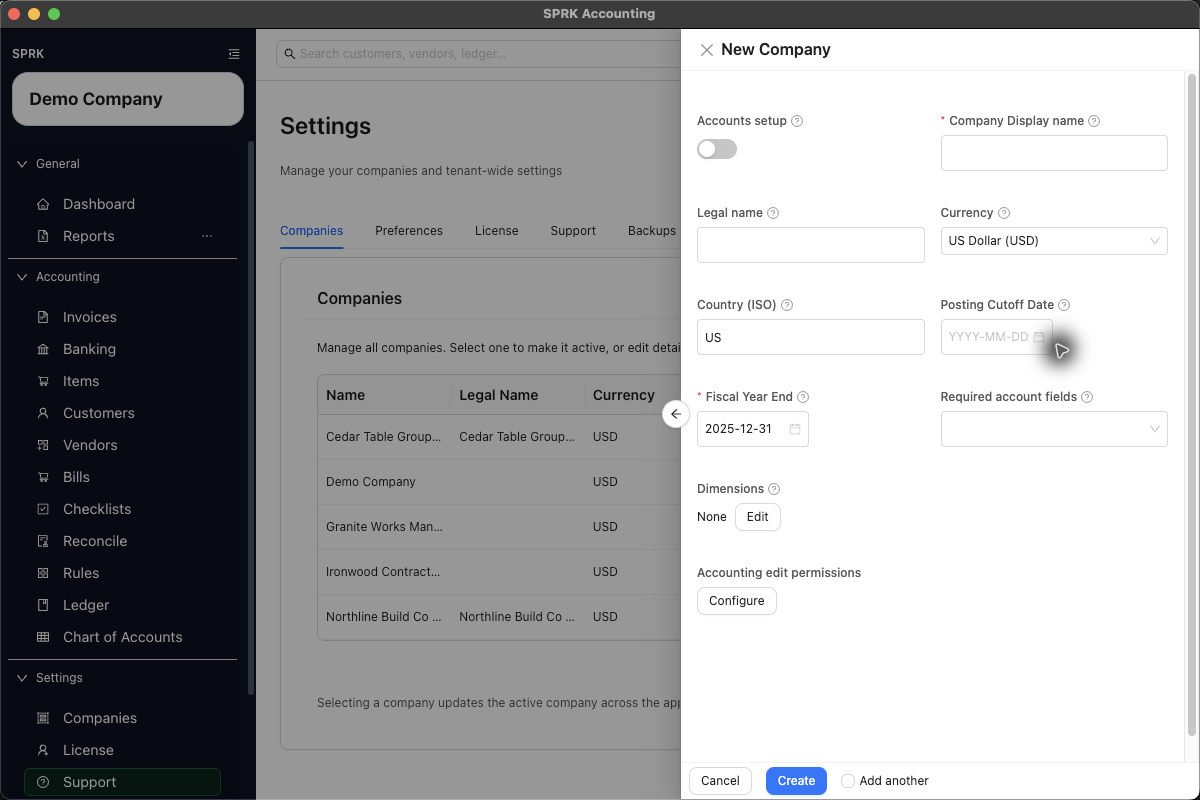The image size is (1200, 800).
Task: Click the help icon beside Legal name
Action: (x=773, y=213)
